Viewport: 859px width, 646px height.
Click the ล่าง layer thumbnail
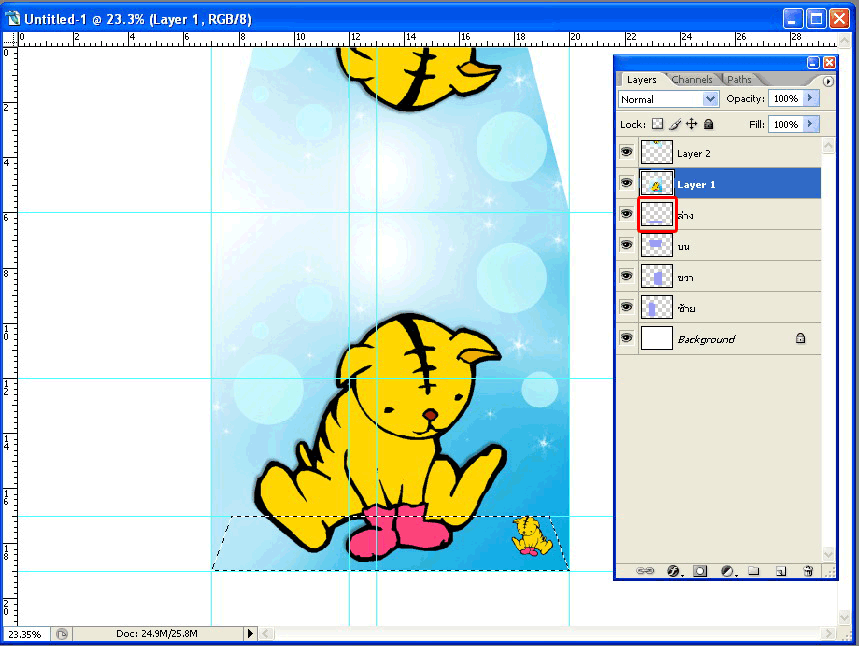(x=656, y=215)
